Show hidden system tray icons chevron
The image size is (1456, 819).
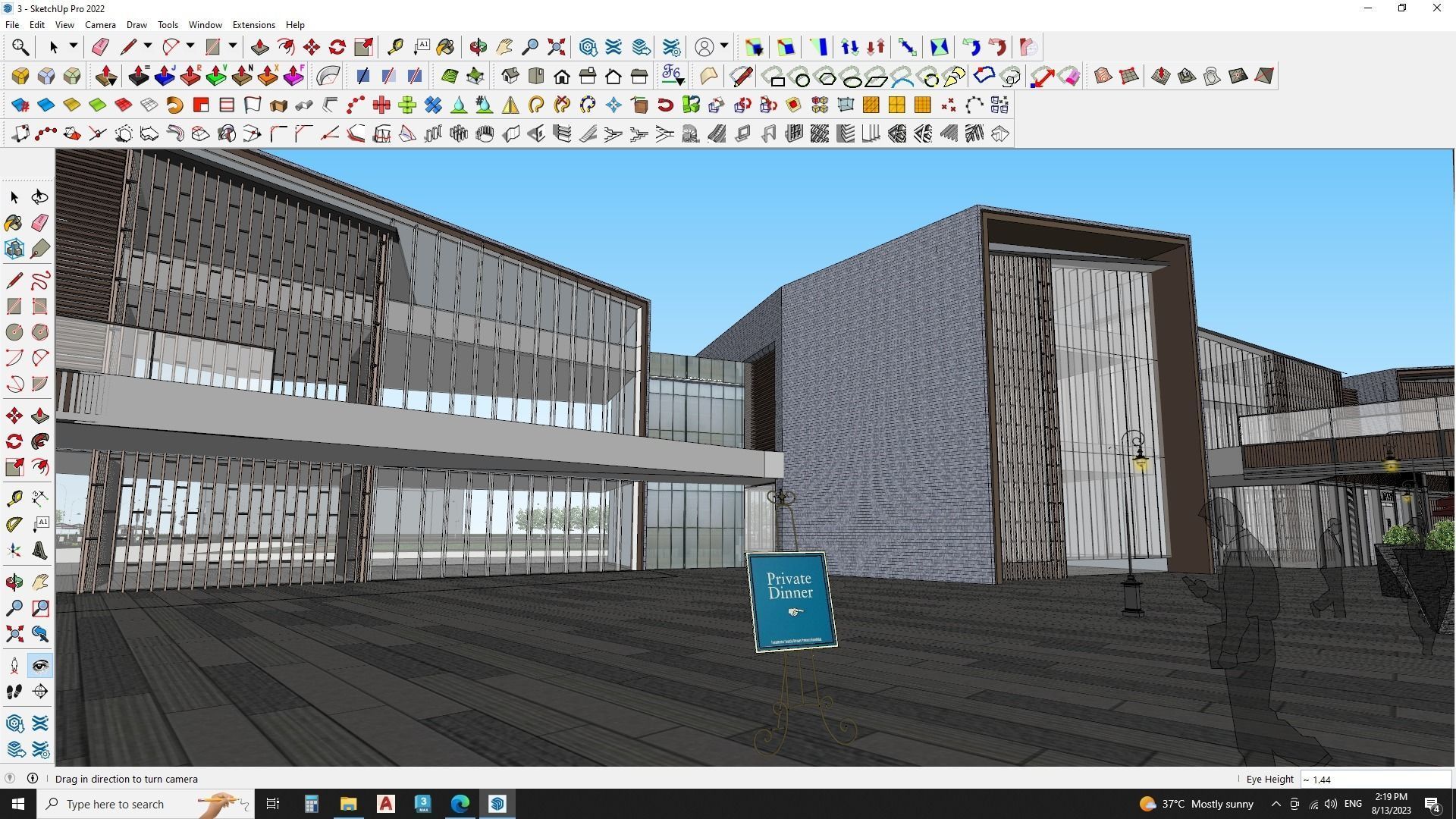point(1276,804)
